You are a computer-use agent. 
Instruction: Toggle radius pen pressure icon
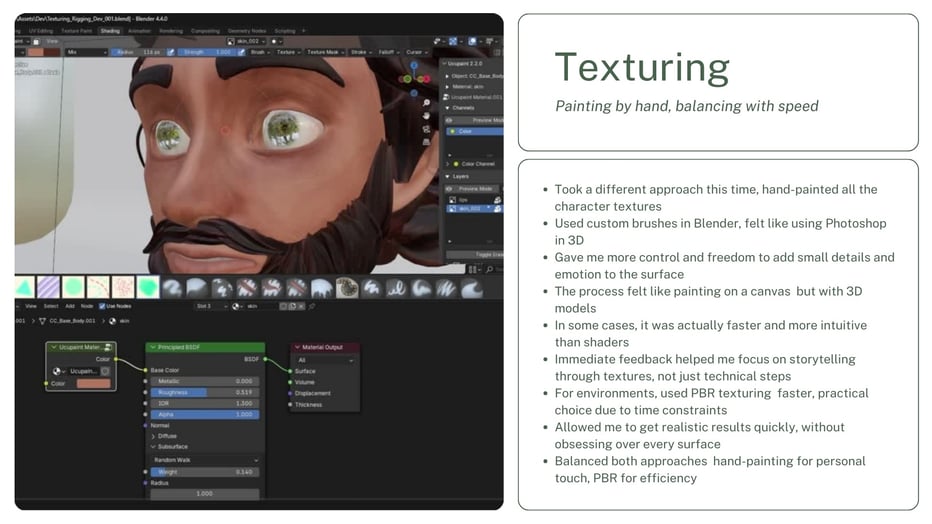tap(171, 52)
